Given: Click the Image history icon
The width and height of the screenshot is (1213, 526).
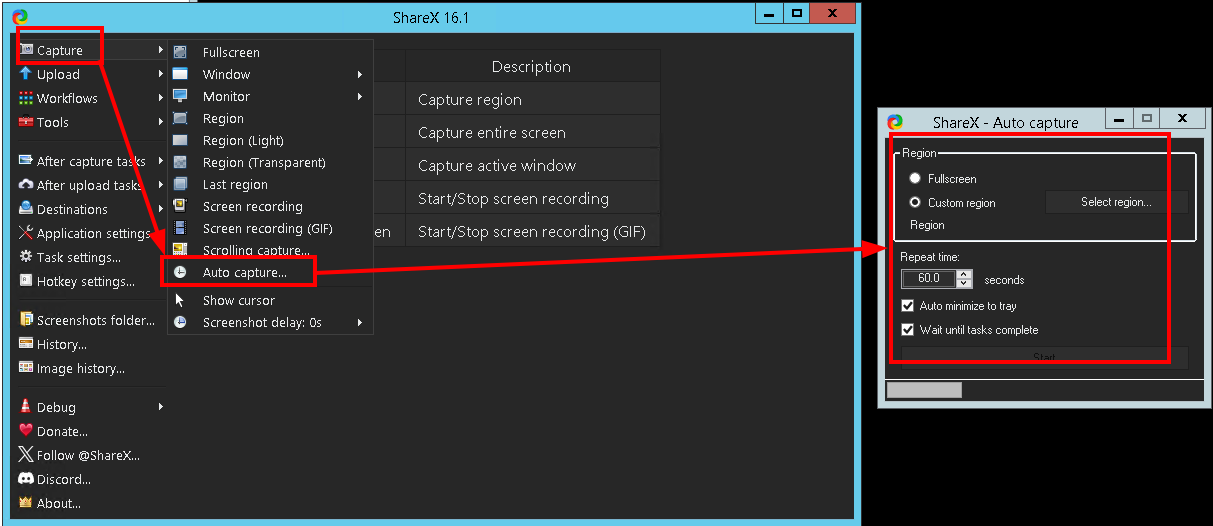Looking at the screenshot, I should tap(26, 368).
